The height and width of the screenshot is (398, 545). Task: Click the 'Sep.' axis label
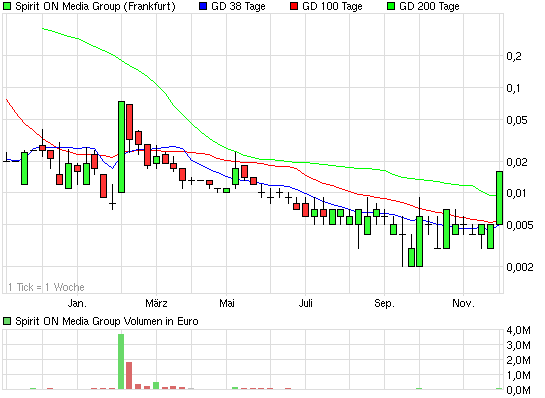pos(384,303)
